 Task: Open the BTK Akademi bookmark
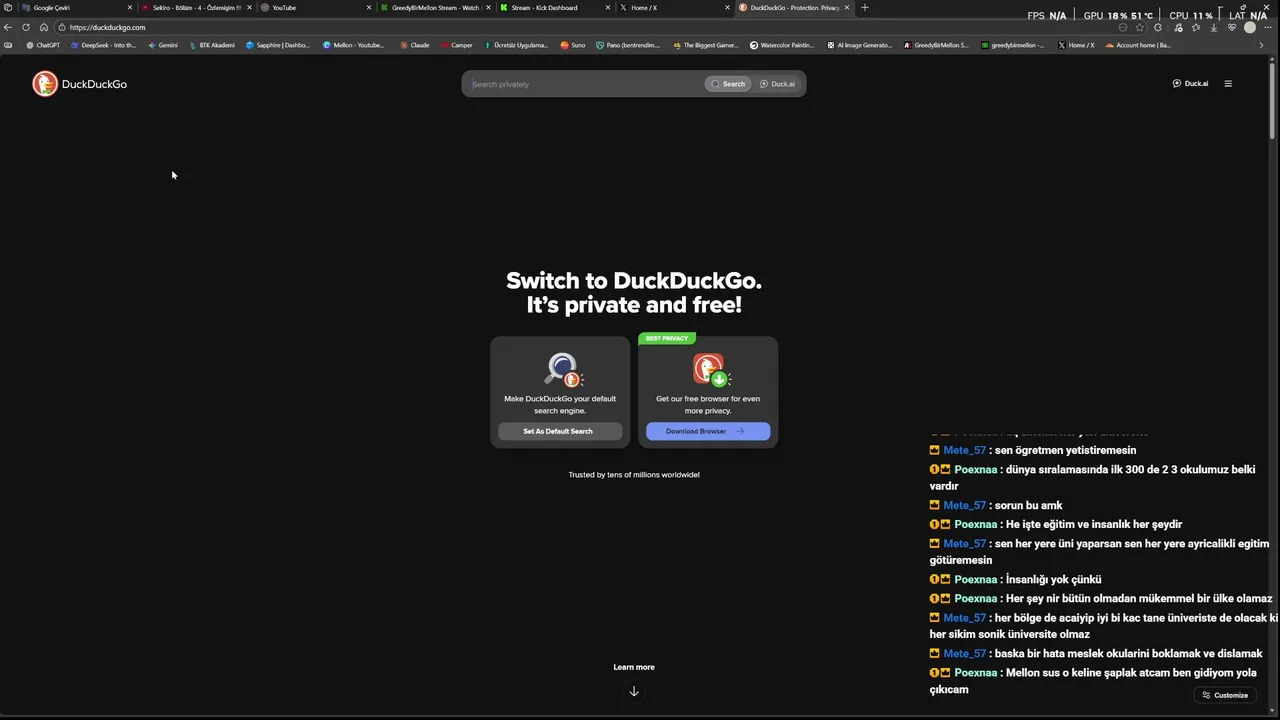click(214, 45)
